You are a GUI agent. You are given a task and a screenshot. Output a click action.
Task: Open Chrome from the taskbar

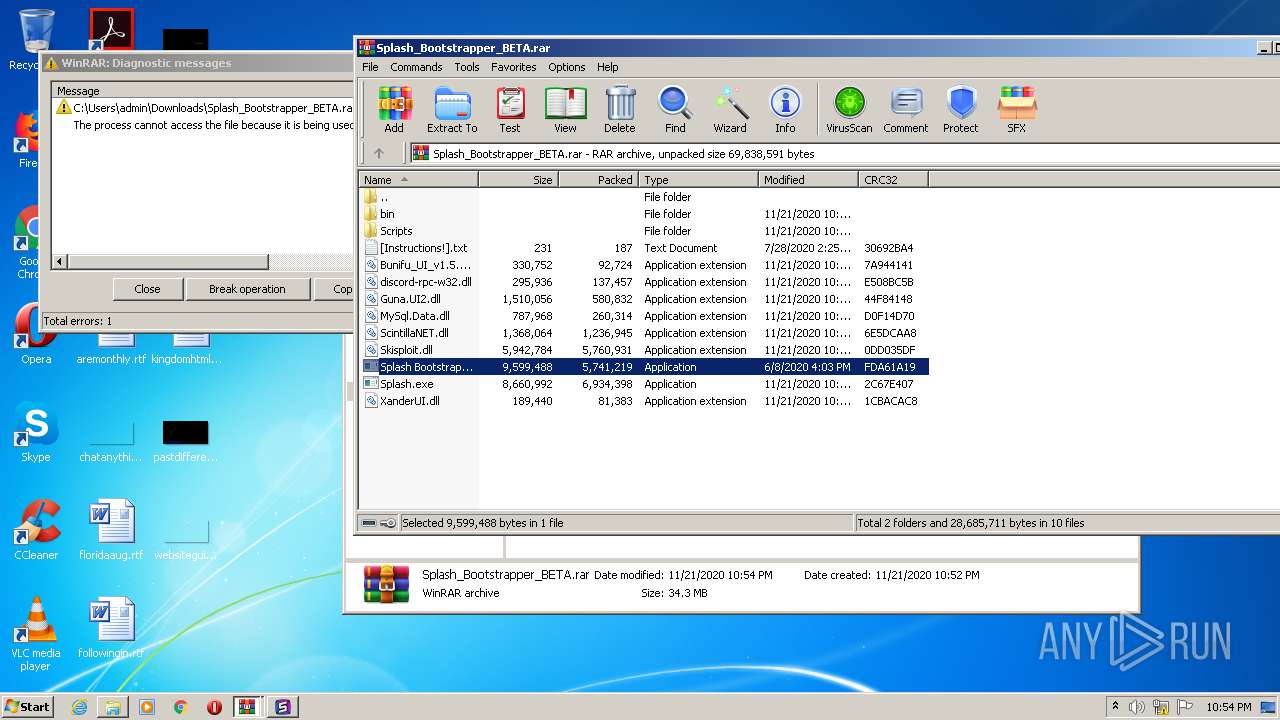180,707
